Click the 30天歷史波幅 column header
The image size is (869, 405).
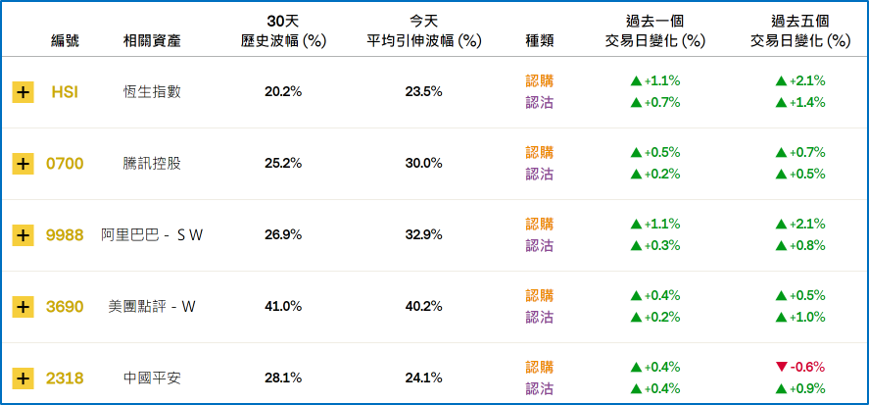coord(283,31)
